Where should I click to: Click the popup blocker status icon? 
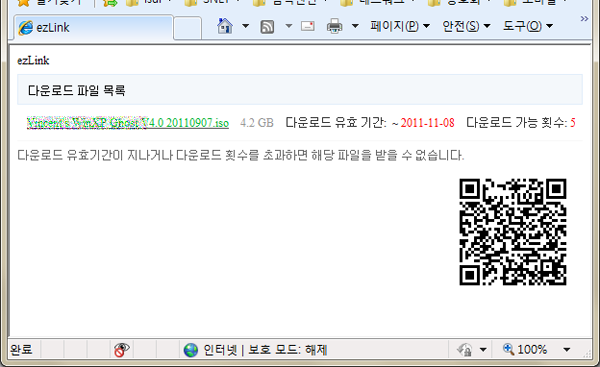click(121, 349)
